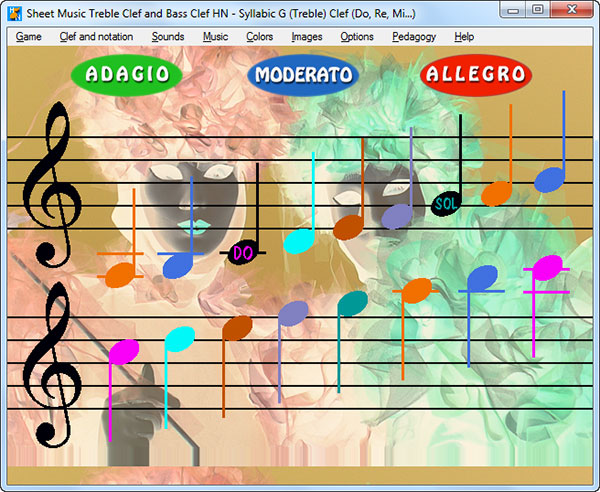Click orange ledger-line note above lower staff
This screenshot has height=492, width=600.
(x=417, y=291)
